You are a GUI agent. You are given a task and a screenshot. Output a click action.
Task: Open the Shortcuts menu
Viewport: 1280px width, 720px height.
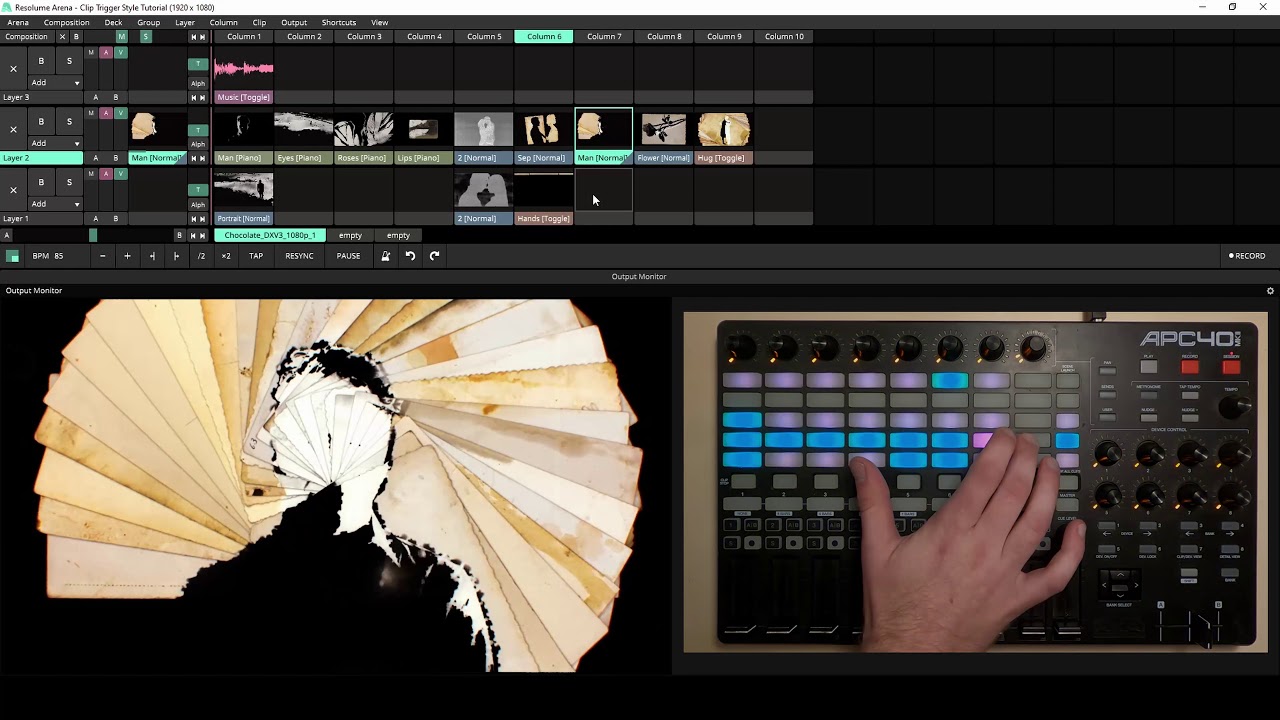(339, 22)
